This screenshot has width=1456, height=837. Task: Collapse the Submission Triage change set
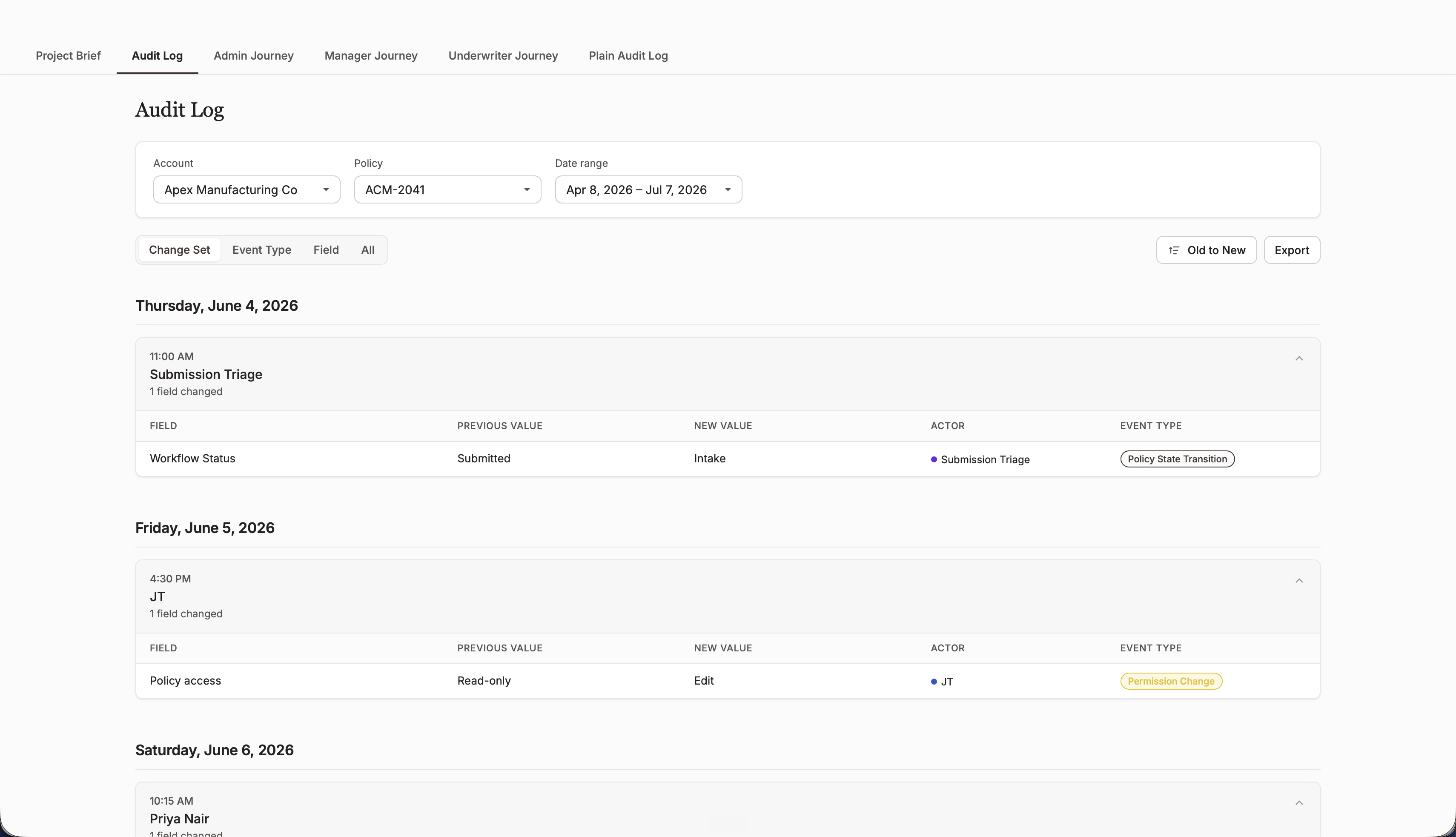[1298, 359]
